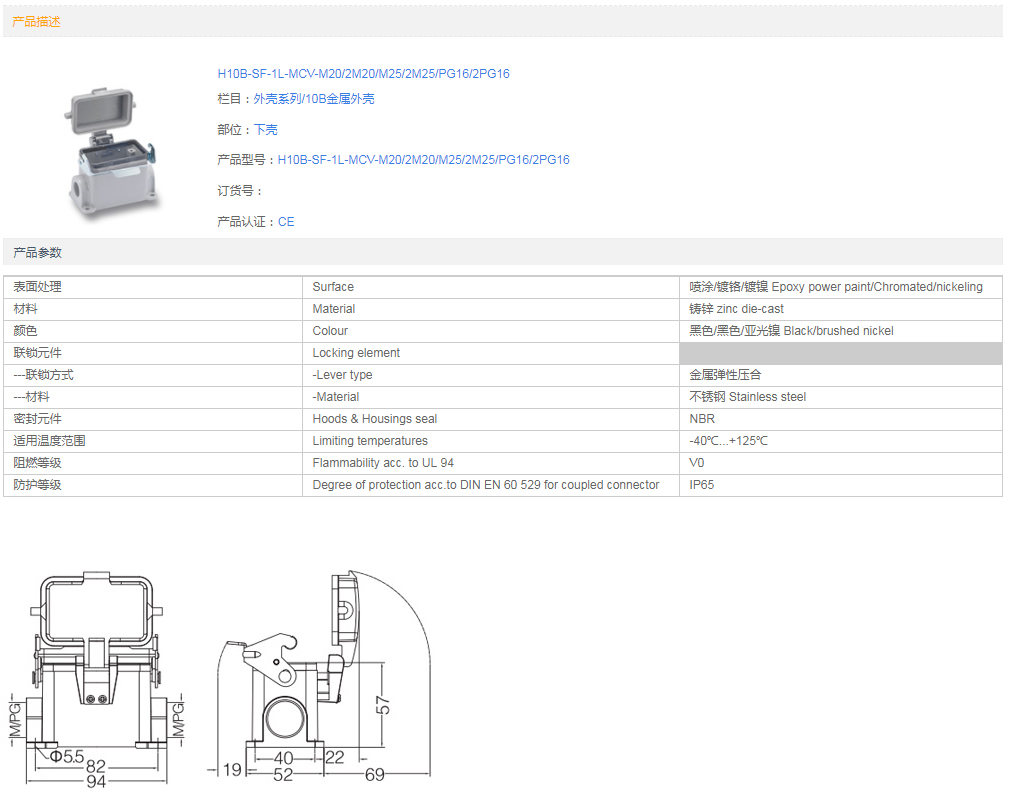Screen dimensions: 1009x812
Task: Click the CE certification link
Action: [286, 222]
